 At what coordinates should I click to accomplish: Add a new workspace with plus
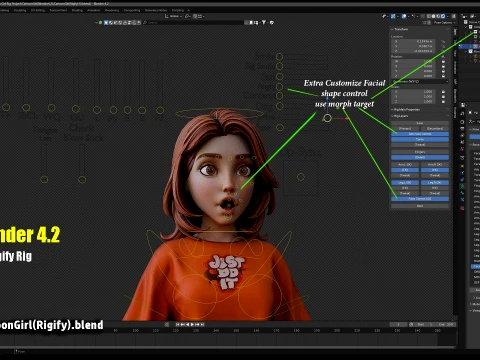pos(188,10)
